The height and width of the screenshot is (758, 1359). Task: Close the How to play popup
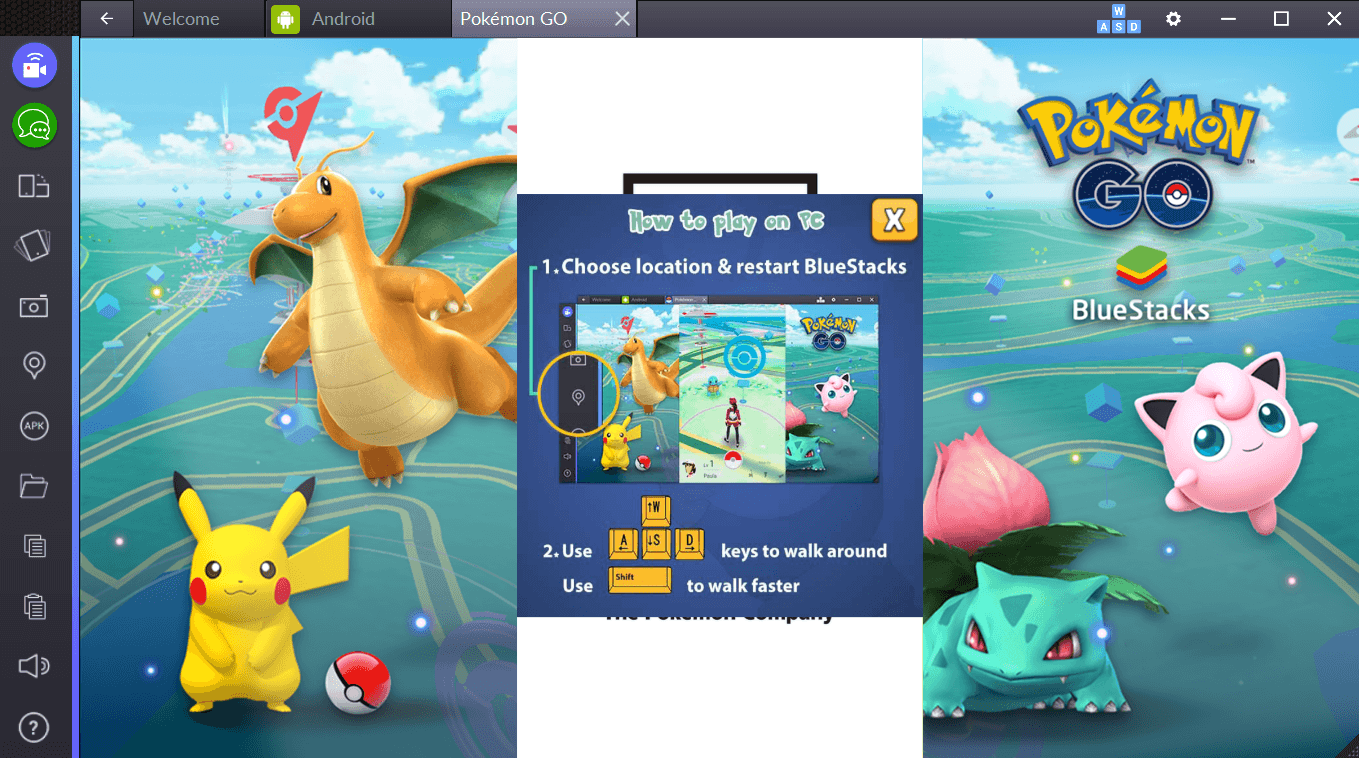click(894, 220)
